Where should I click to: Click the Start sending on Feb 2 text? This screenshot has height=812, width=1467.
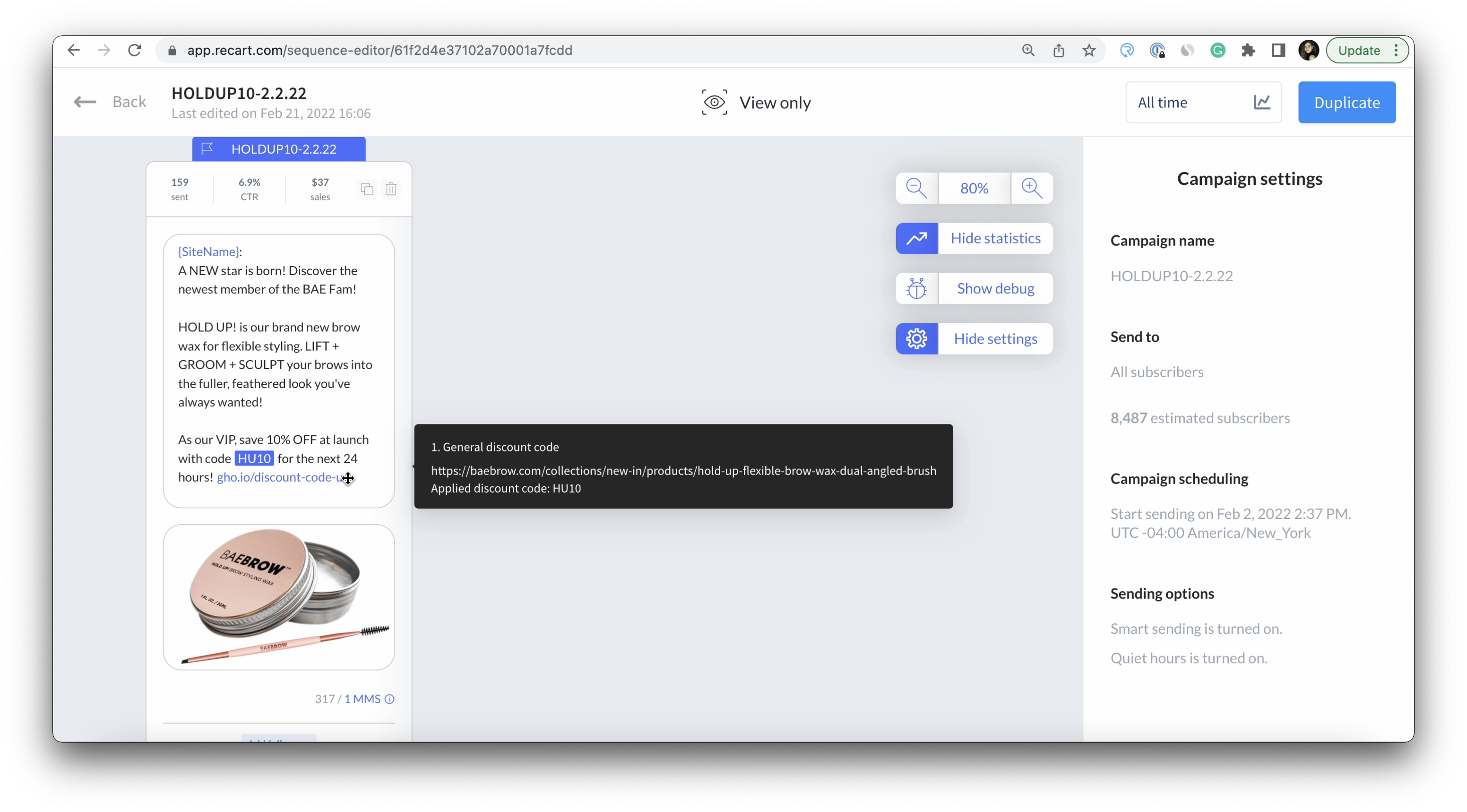click(x=1230, y=523)
